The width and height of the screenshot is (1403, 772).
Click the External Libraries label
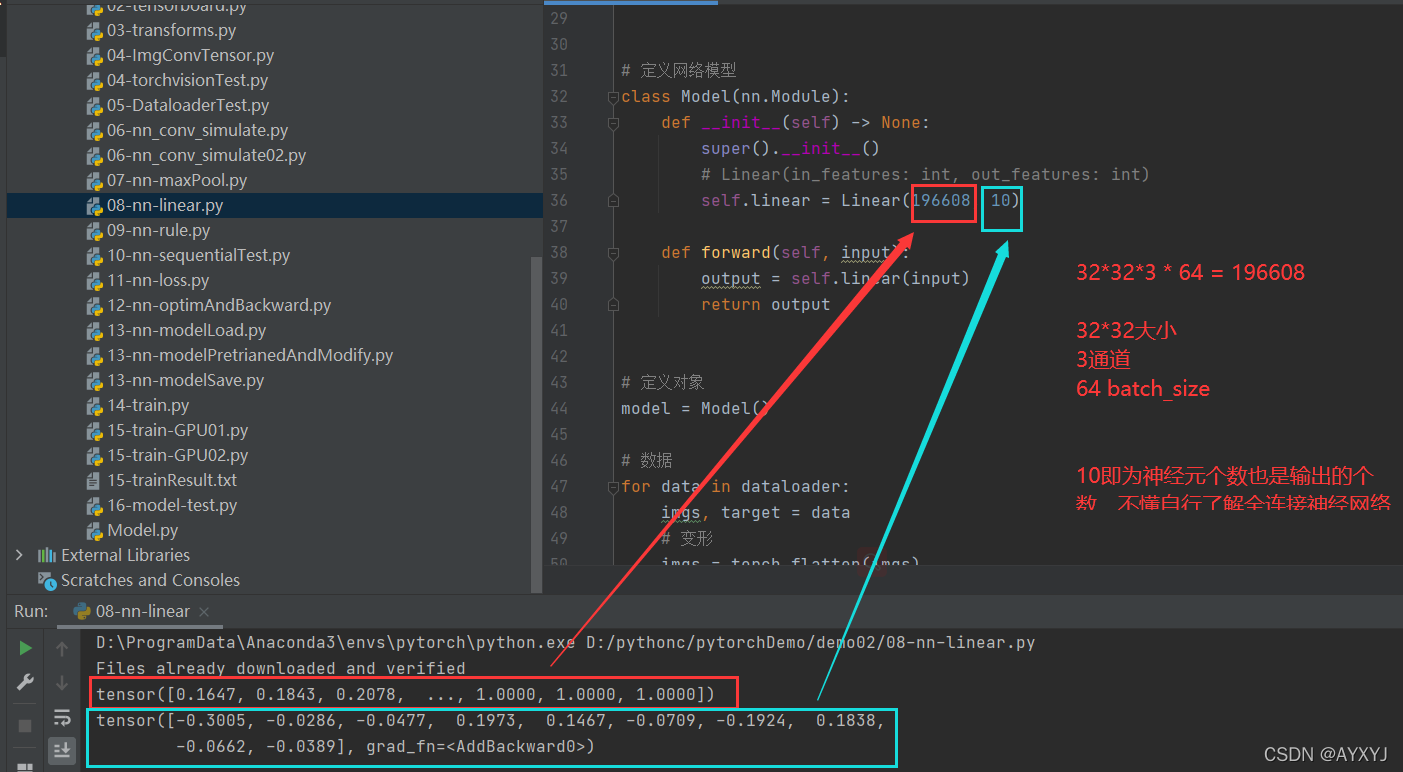pyautogui.click(x=125, y=555)
